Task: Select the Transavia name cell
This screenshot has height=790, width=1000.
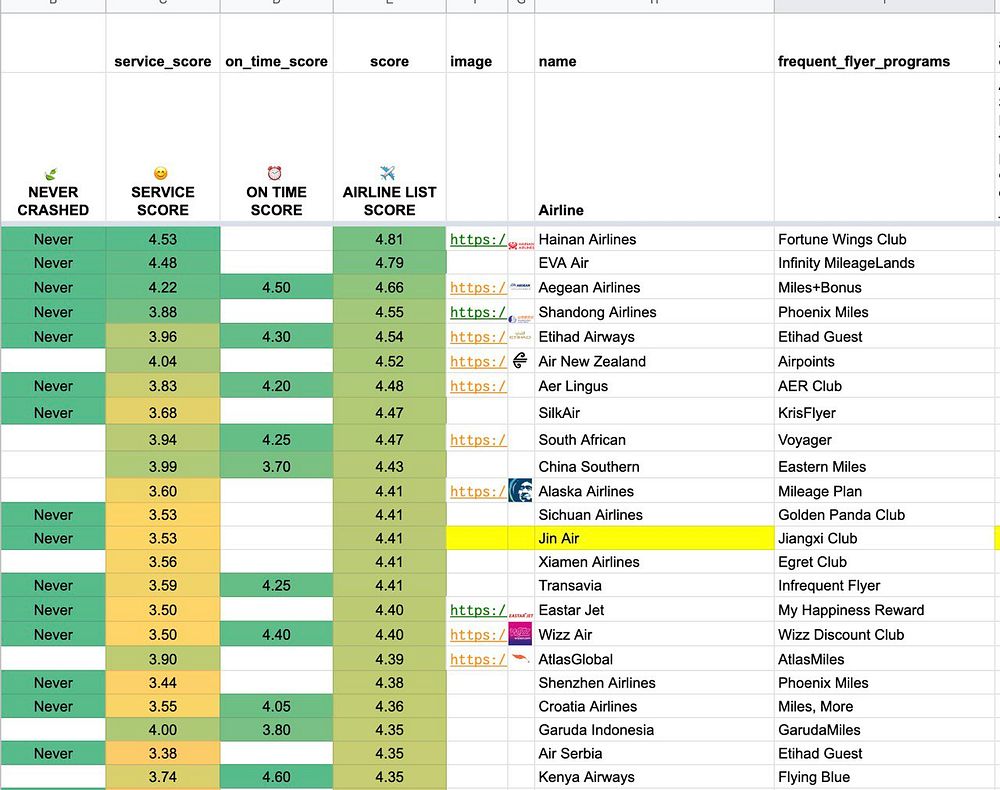Action: click(654, 585)
